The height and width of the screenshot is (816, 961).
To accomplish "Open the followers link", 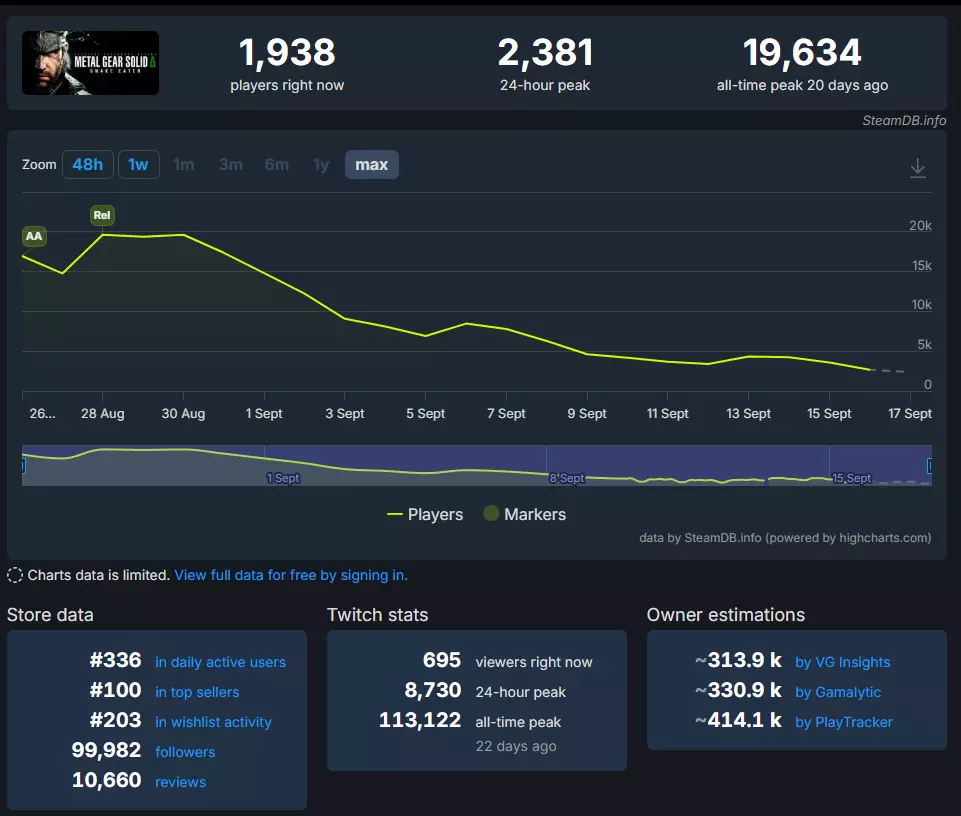I will tap(185, 752).
